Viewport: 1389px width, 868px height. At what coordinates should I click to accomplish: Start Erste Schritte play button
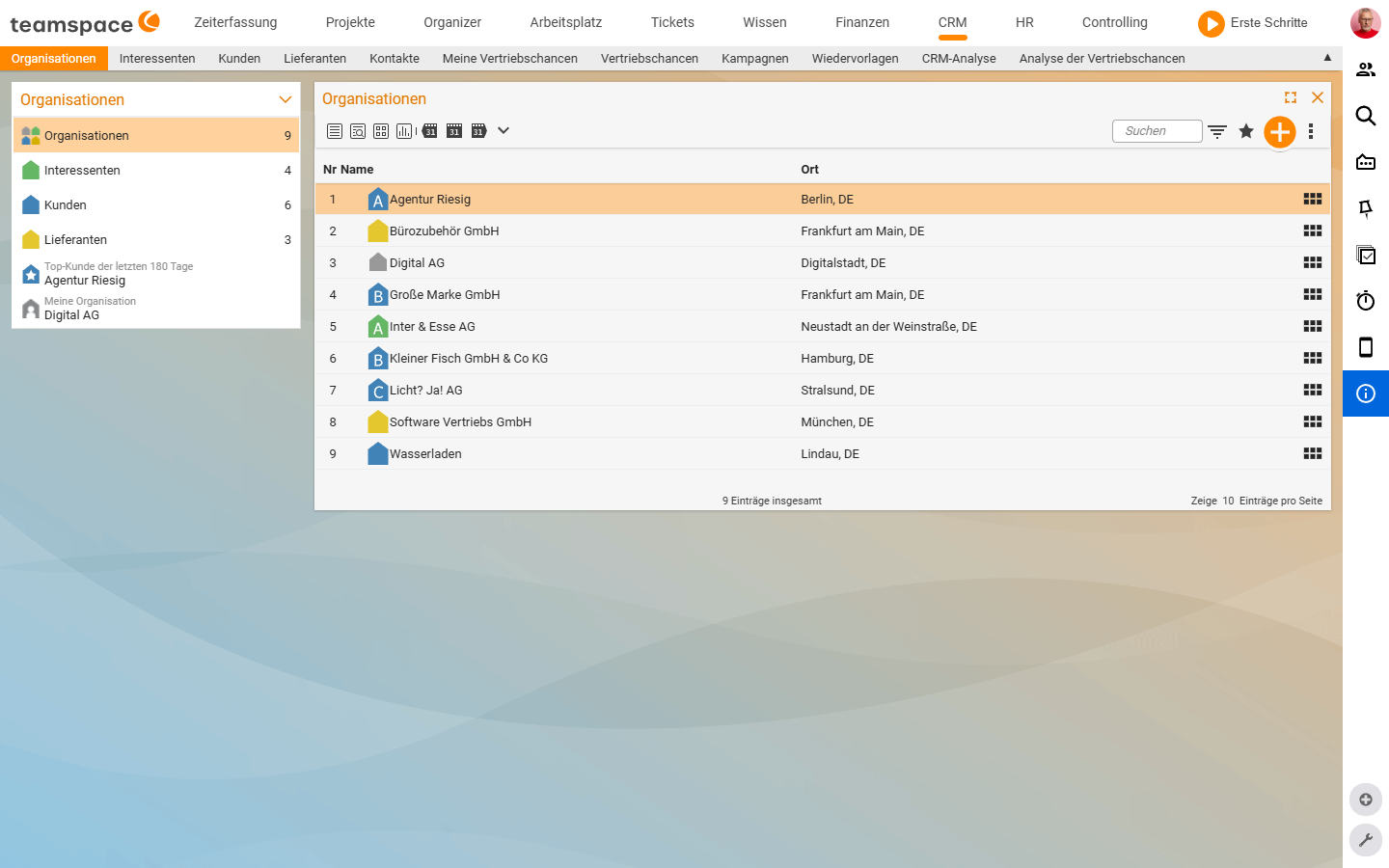(1211, 23)
